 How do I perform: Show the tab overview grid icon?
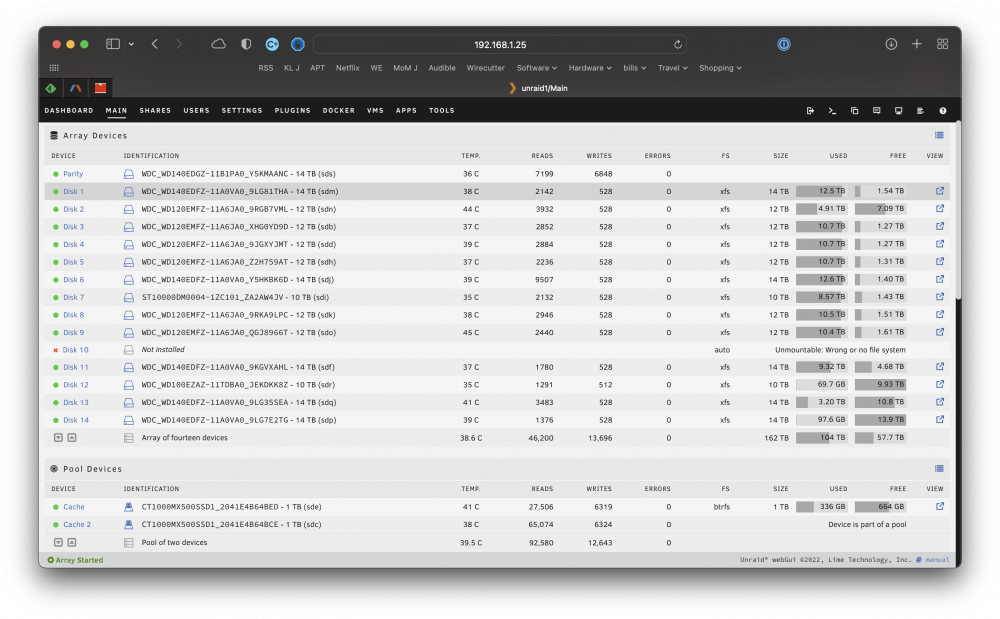coord(943,44)
